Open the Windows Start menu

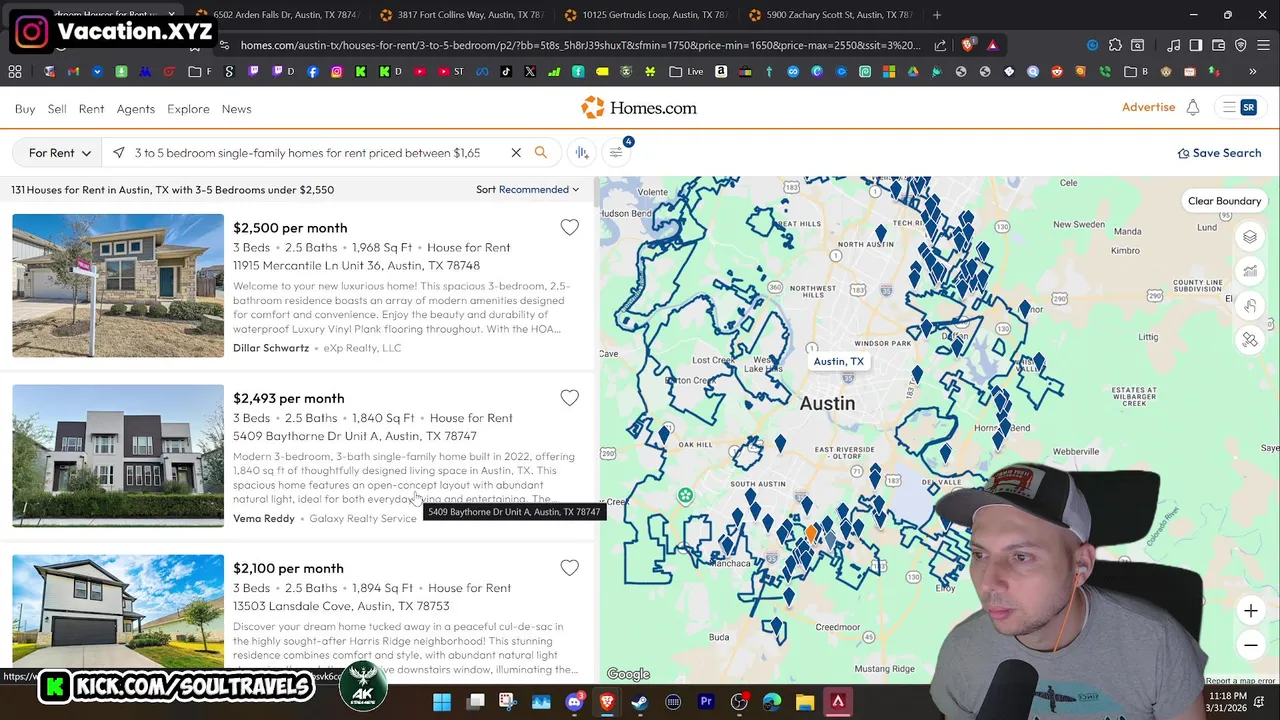441,702
